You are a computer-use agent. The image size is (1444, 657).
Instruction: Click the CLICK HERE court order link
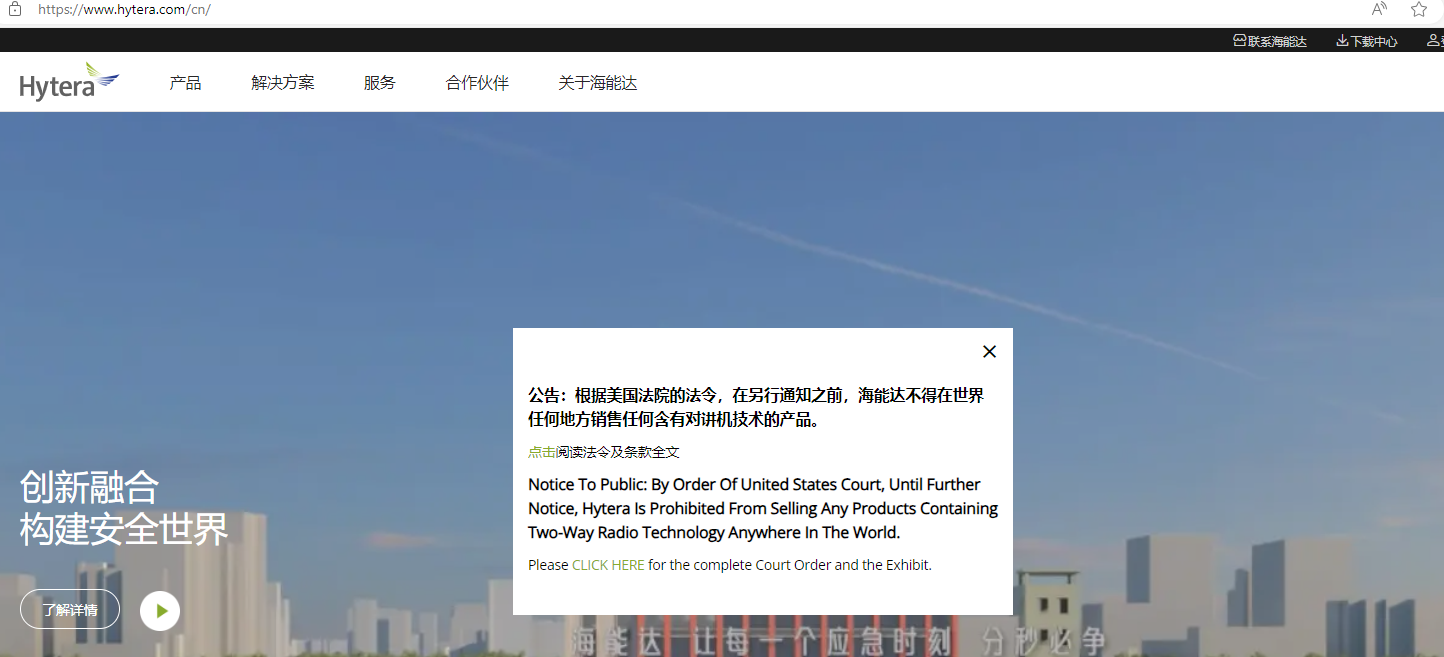(608, 565)
